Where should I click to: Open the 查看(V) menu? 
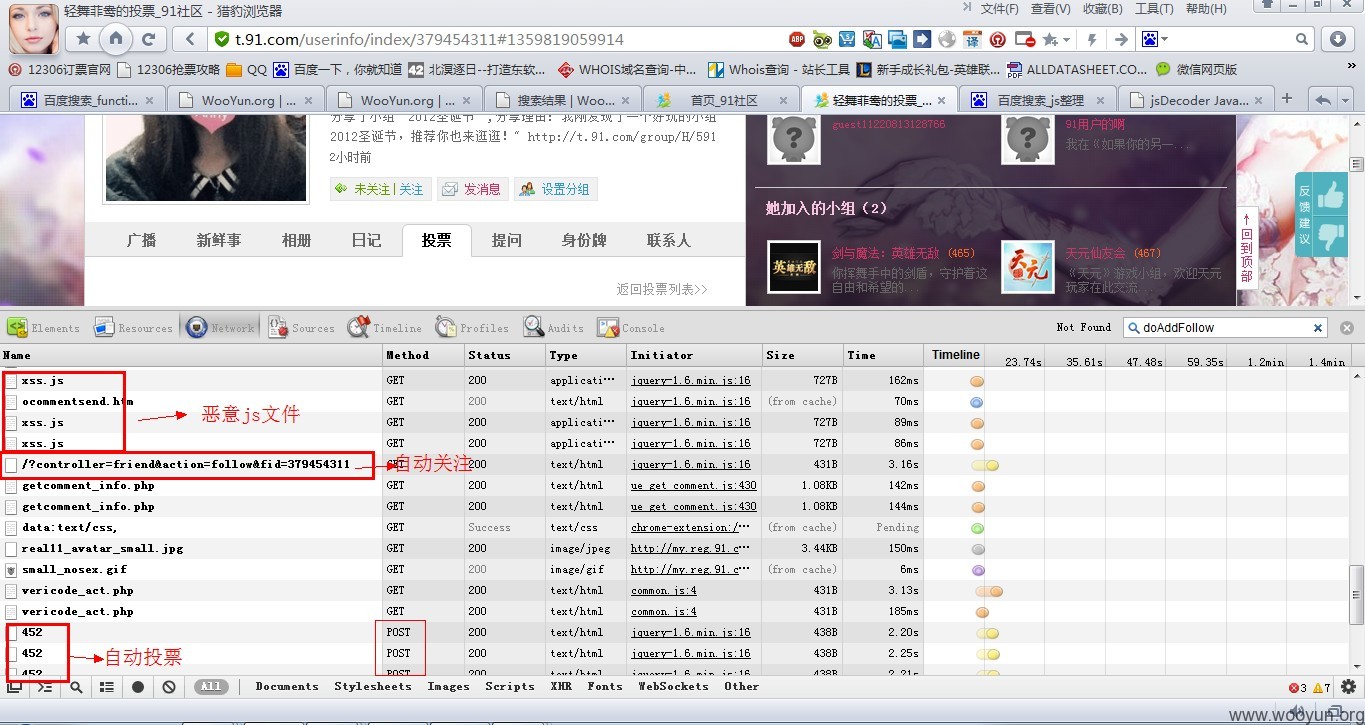[1050, 9]
